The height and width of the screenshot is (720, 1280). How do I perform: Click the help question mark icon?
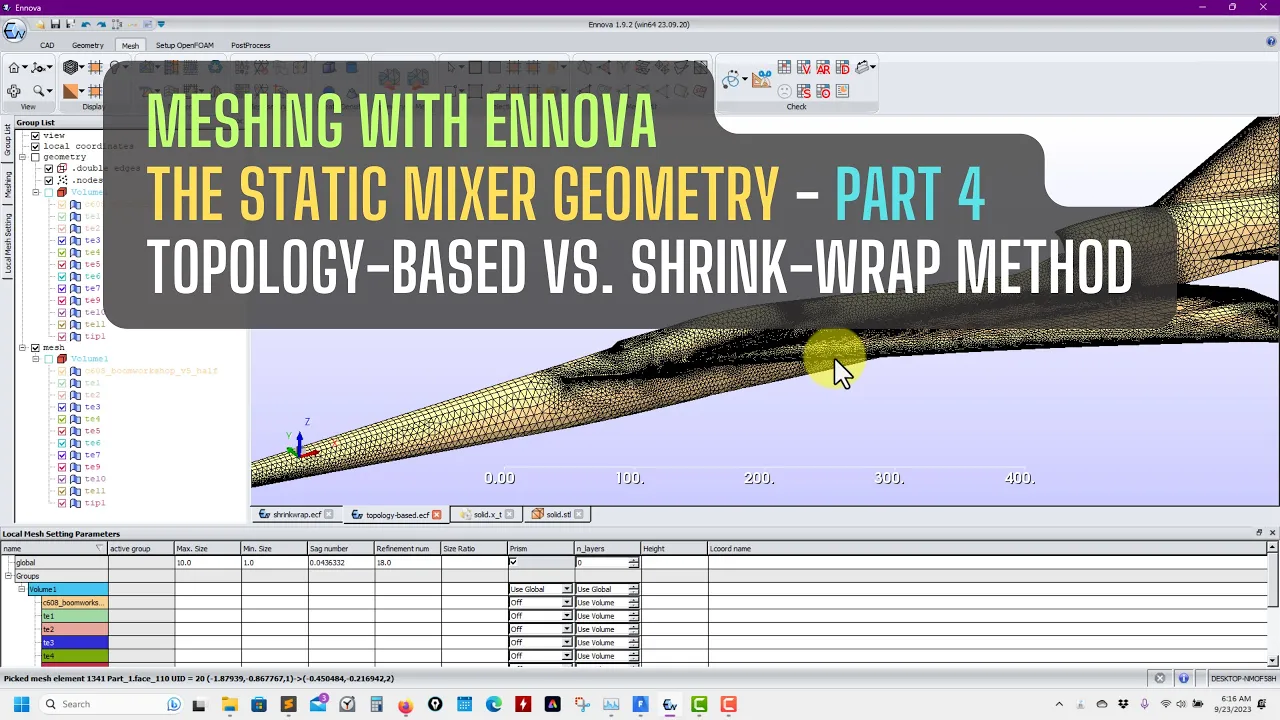coord(1271,42)
